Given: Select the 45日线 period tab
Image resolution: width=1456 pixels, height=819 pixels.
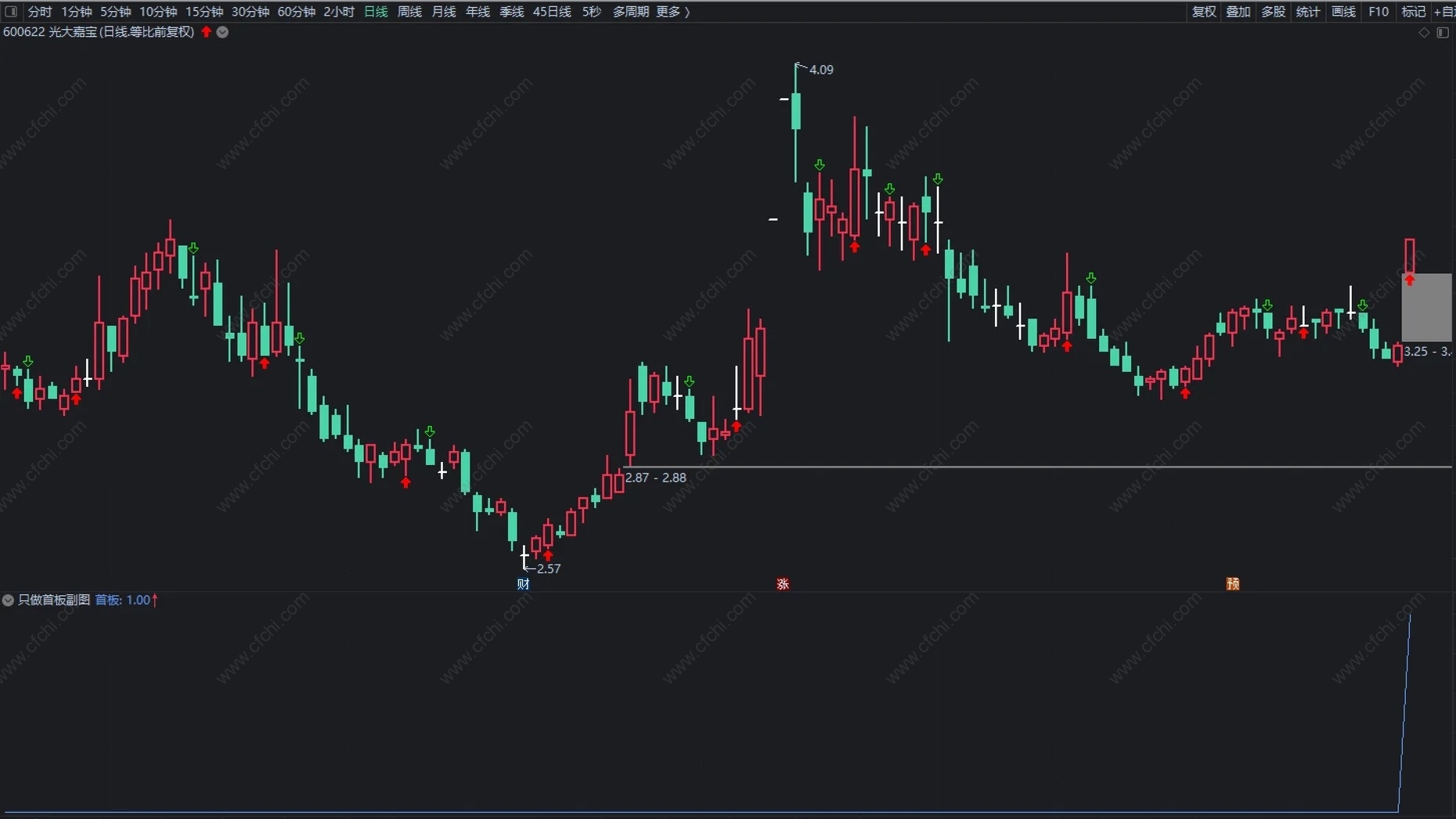Looking at the screenshot, I should pos(552,12).
